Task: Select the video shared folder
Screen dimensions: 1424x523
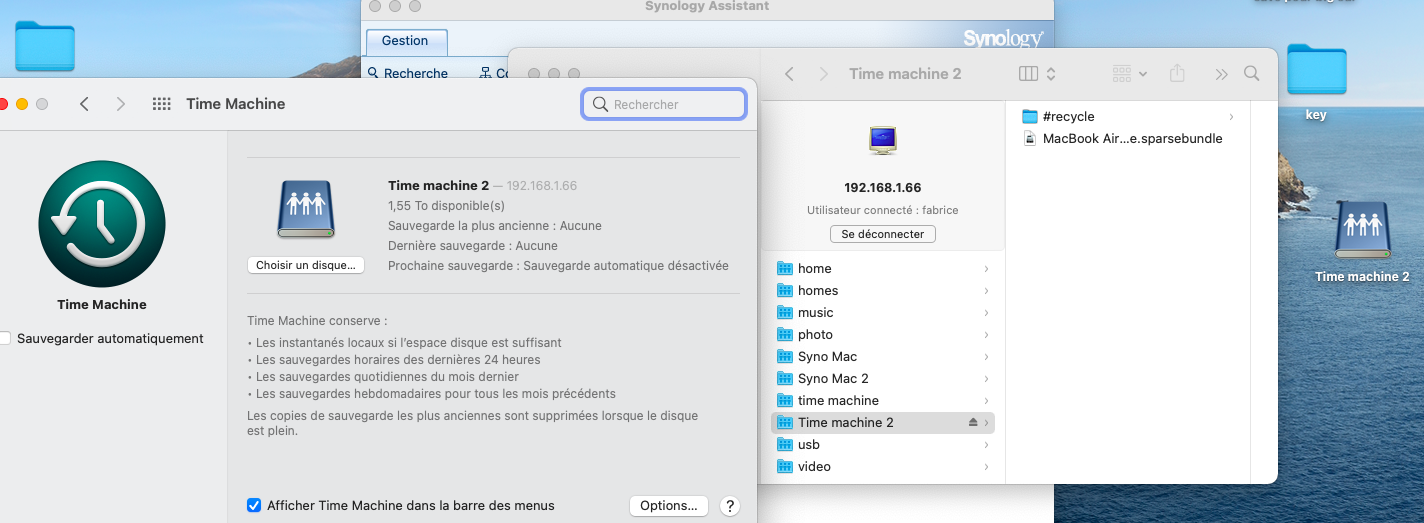Action: [x=883, y=467]
